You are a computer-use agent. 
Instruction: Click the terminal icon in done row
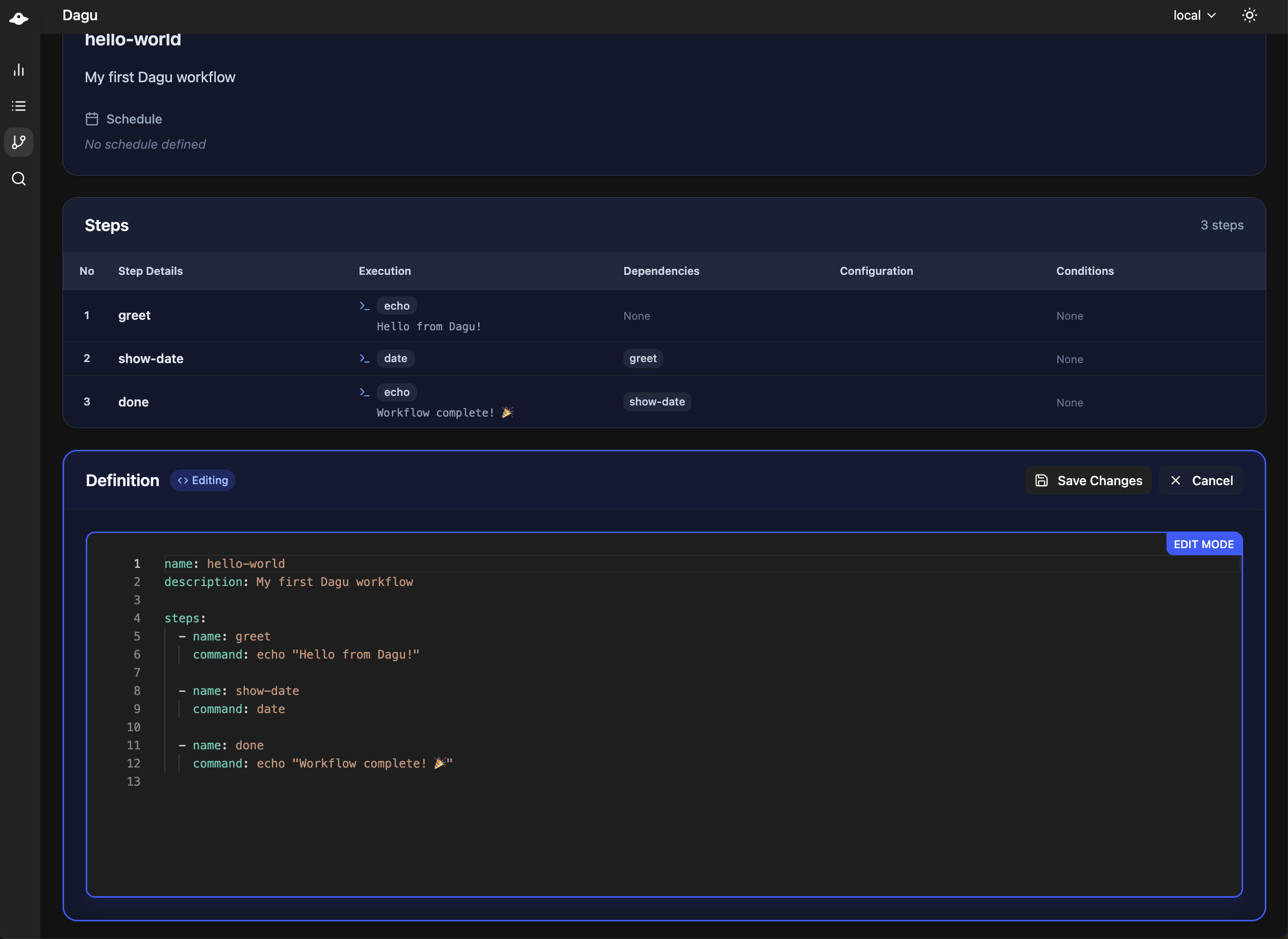364,392
